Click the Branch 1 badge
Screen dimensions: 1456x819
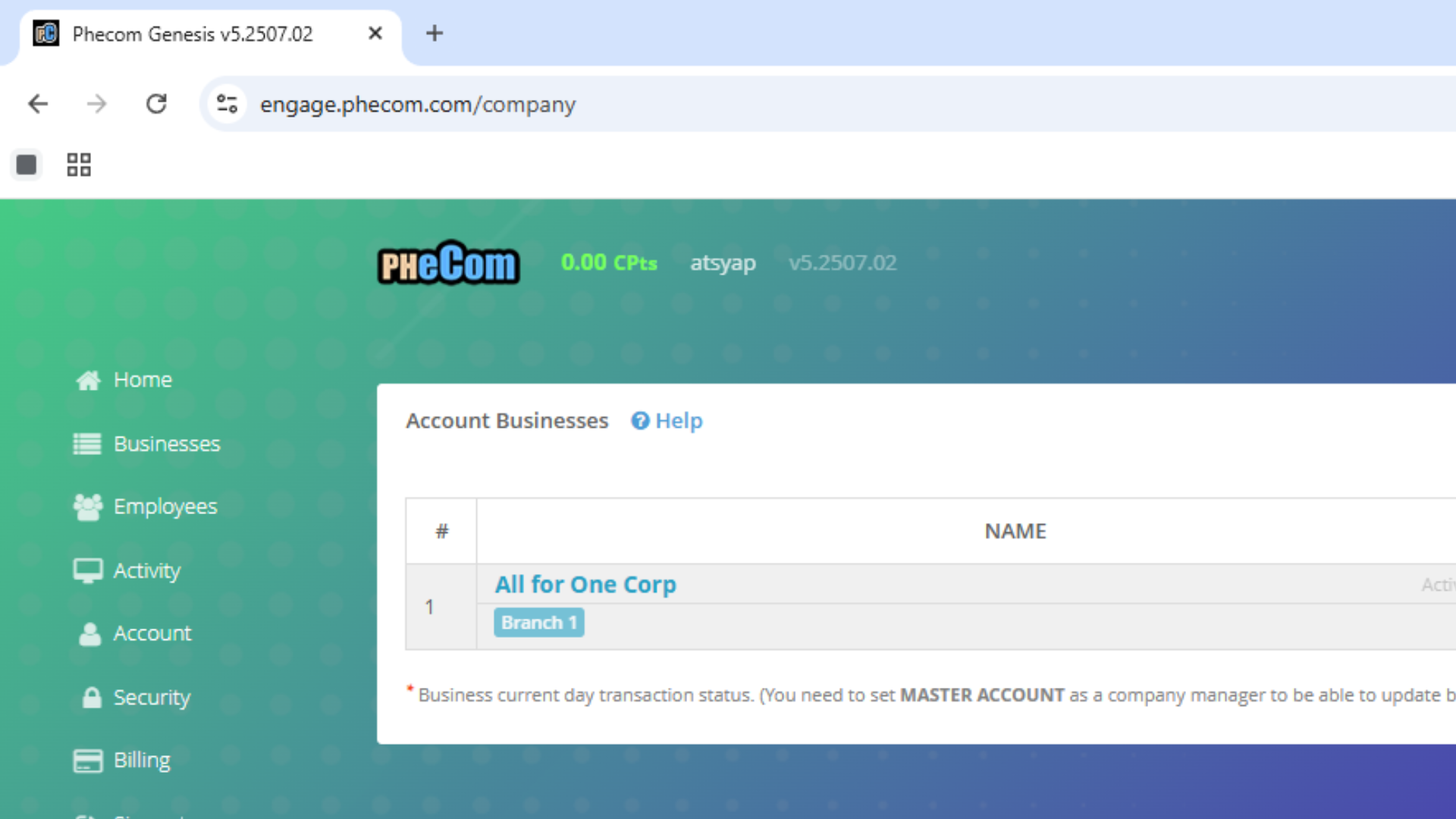(539, 623)
